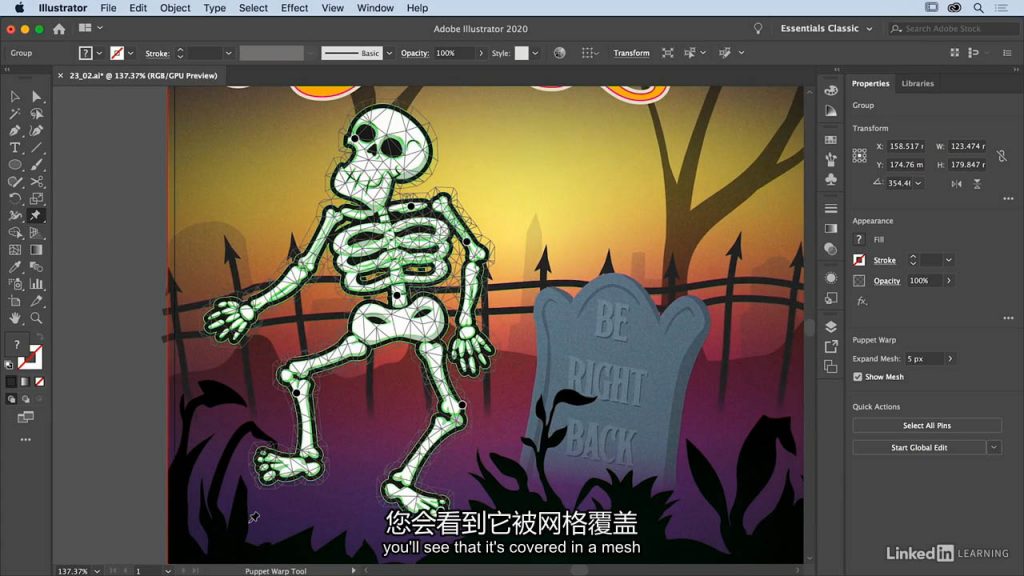This screenshot has height=576, width=1024.
Task: Select the Curvature tool
Action: tap(37, 131)
